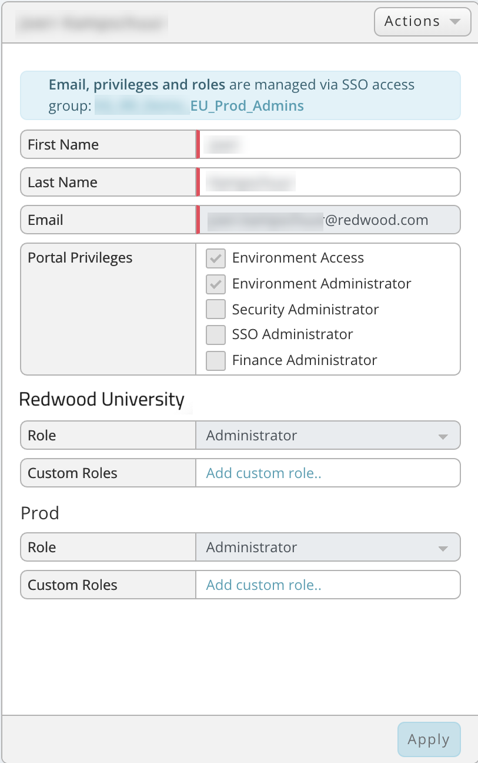This screenshot has width=478, height=763.
Task: Click the Redwood University Role arrow icon
Action: [x=443, y=436]
